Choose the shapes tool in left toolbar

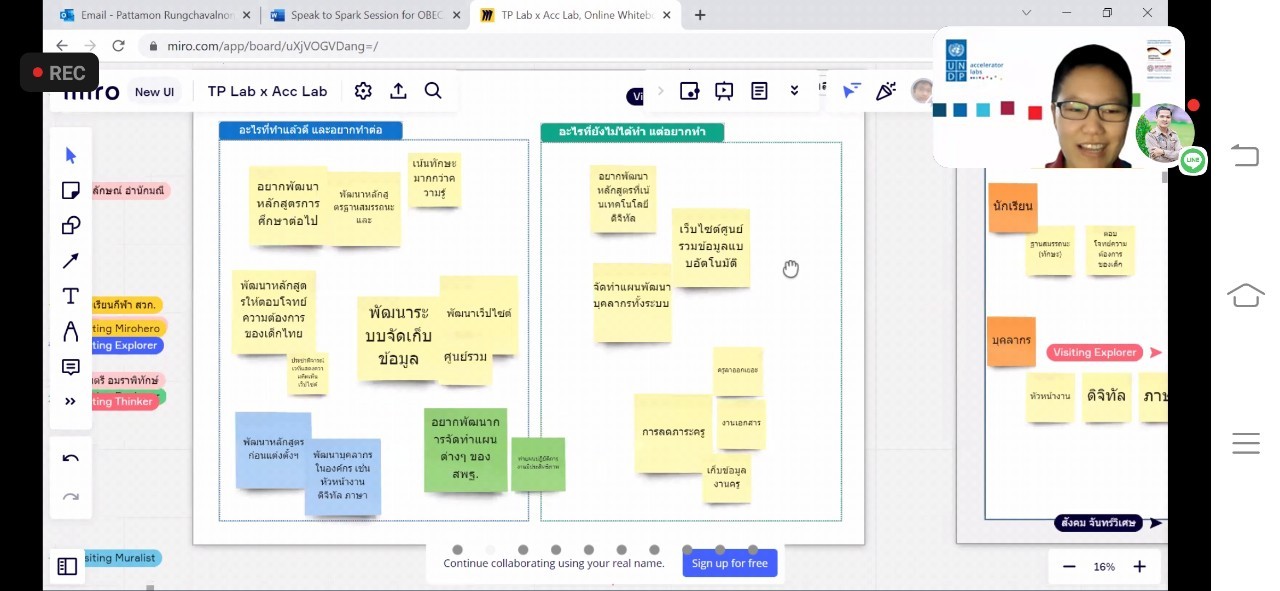click(x=71, y=225)
